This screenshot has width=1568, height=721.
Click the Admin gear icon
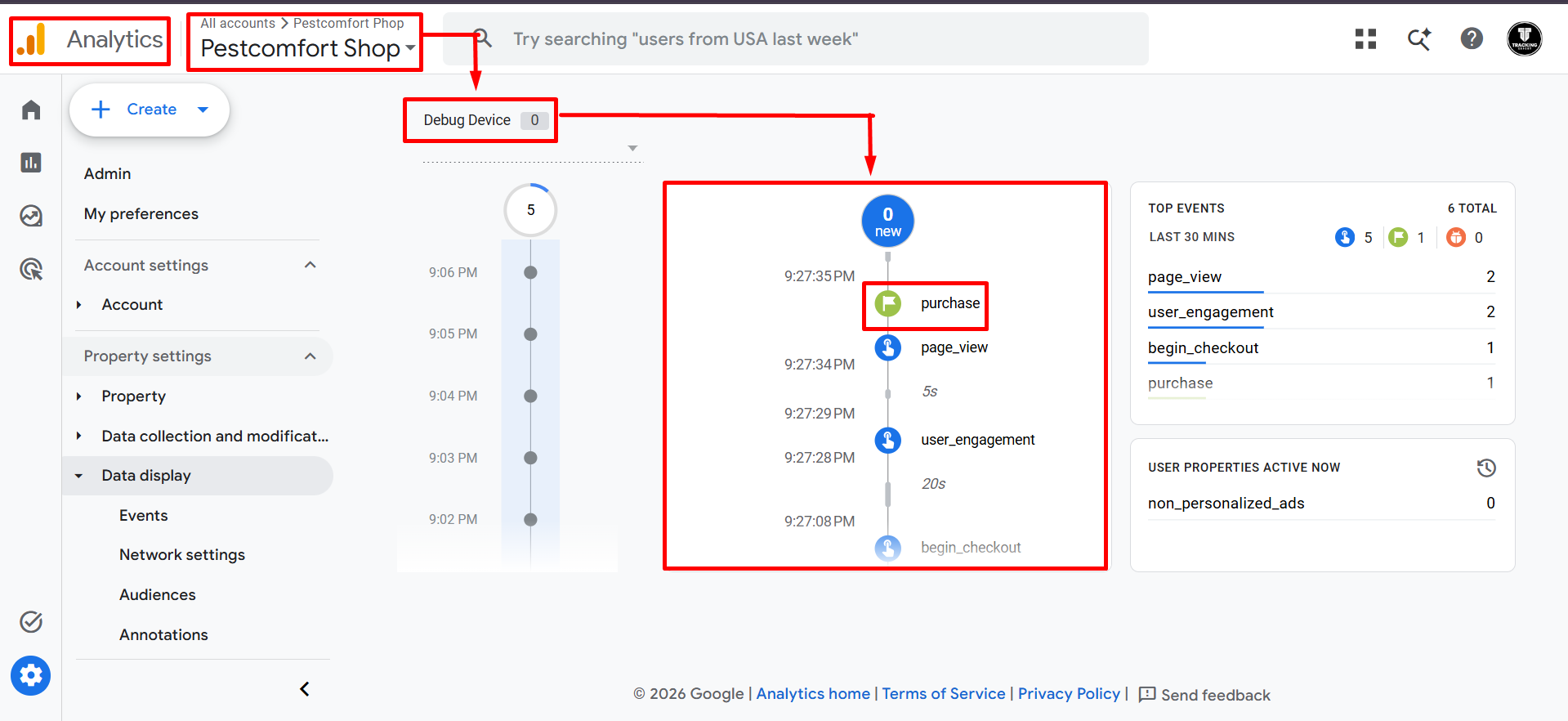(x=31, y=676)
